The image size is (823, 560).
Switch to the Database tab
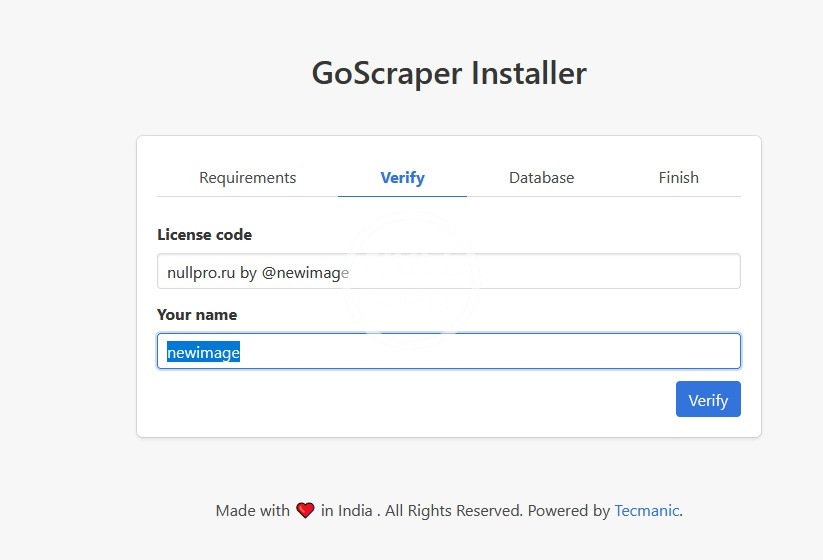pos(541,178)
